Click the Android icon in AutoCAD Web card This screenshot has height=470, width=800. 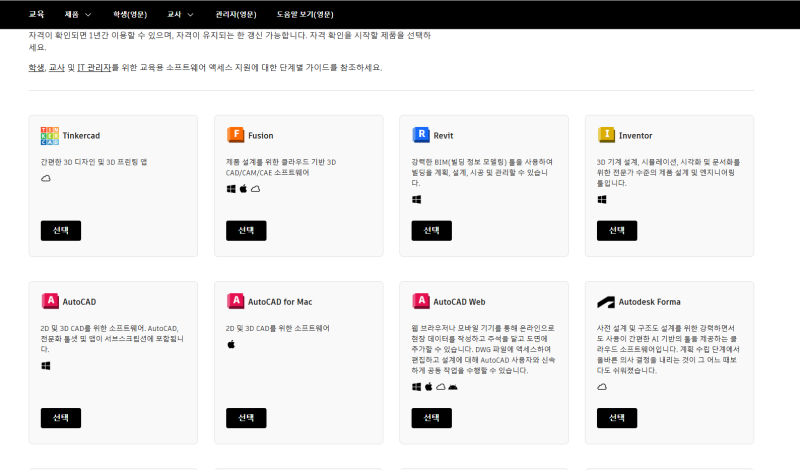pos(453,387)
